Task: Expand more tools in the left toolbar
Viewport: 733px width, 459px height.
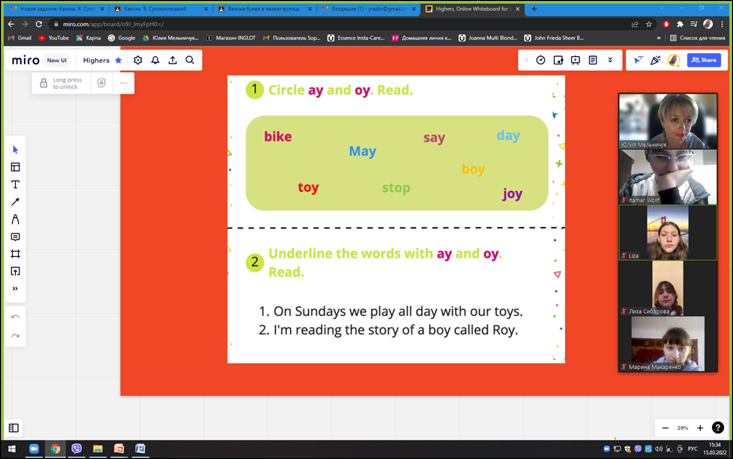Action: (15, 289)
